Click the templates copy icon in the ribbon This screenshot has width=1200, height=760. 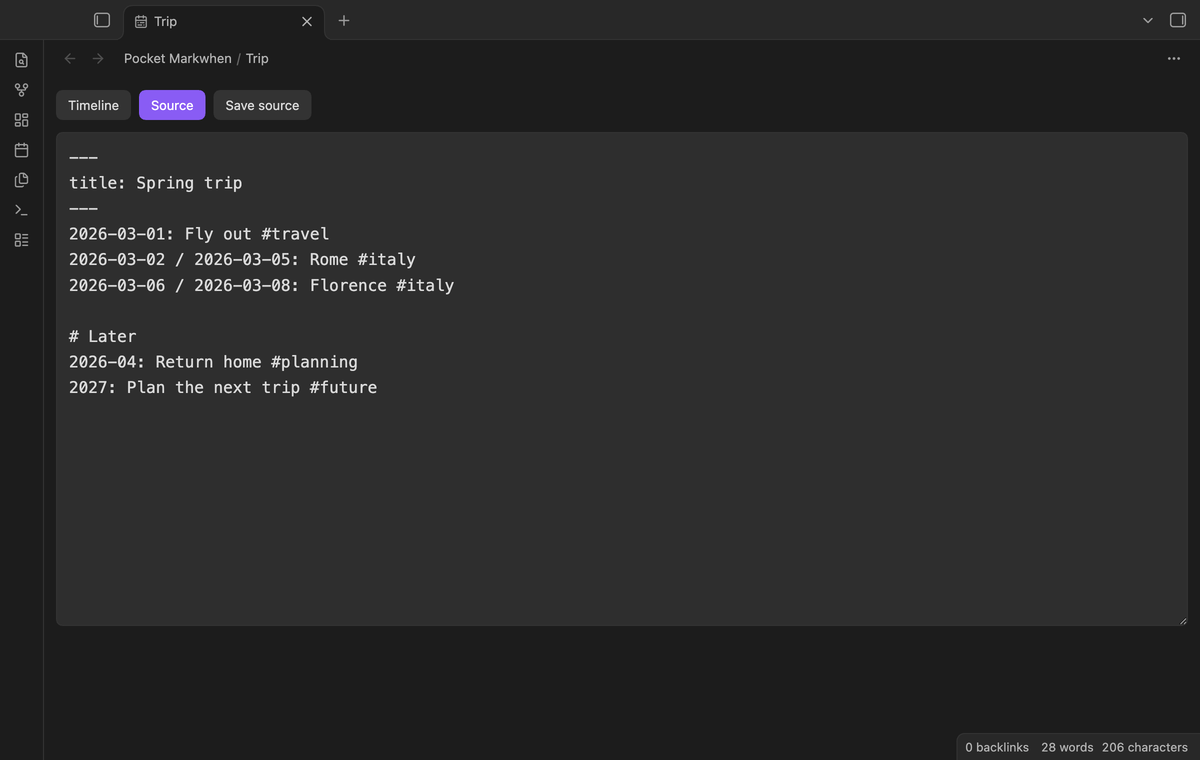[x=21, y=180]
